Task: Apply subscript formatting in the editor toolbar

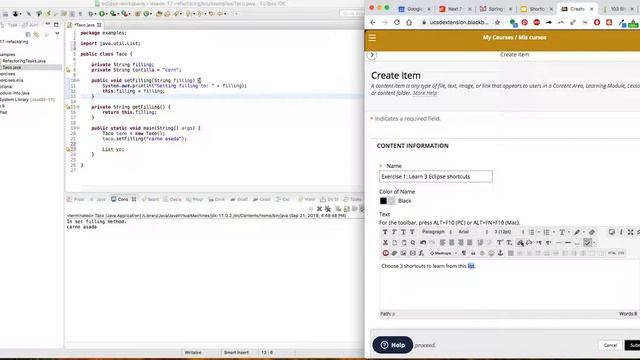Action: (x=509, y=242)
